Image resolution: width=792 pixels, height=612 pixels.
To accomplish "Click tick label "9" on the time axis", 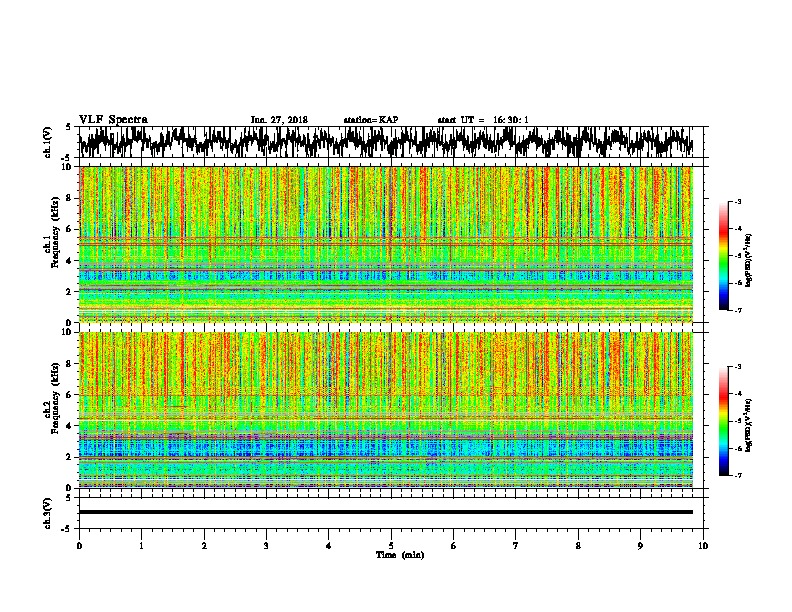I will click(x=640, y=546).
